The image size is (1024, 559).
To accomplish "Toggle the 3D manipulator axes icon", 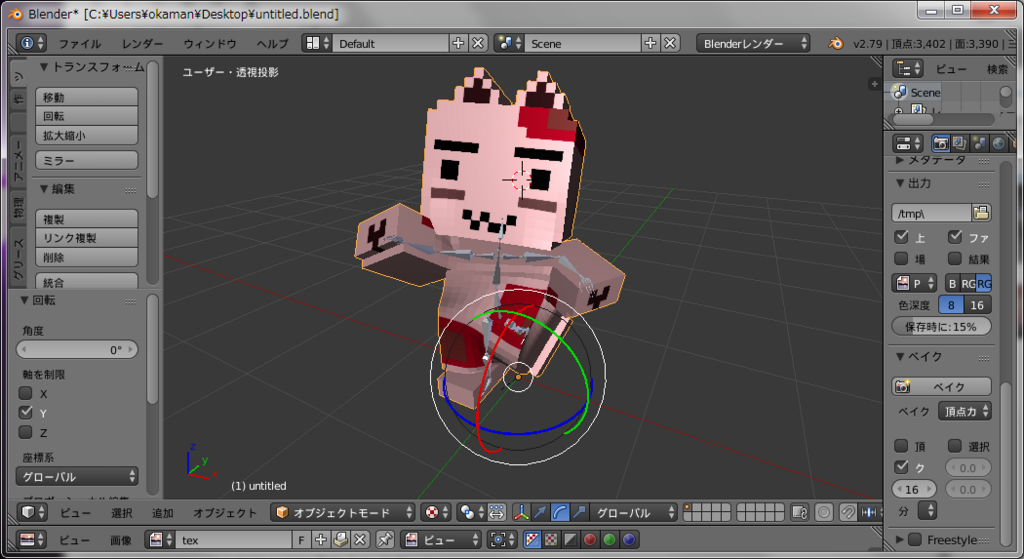I will tap(521, 513).
